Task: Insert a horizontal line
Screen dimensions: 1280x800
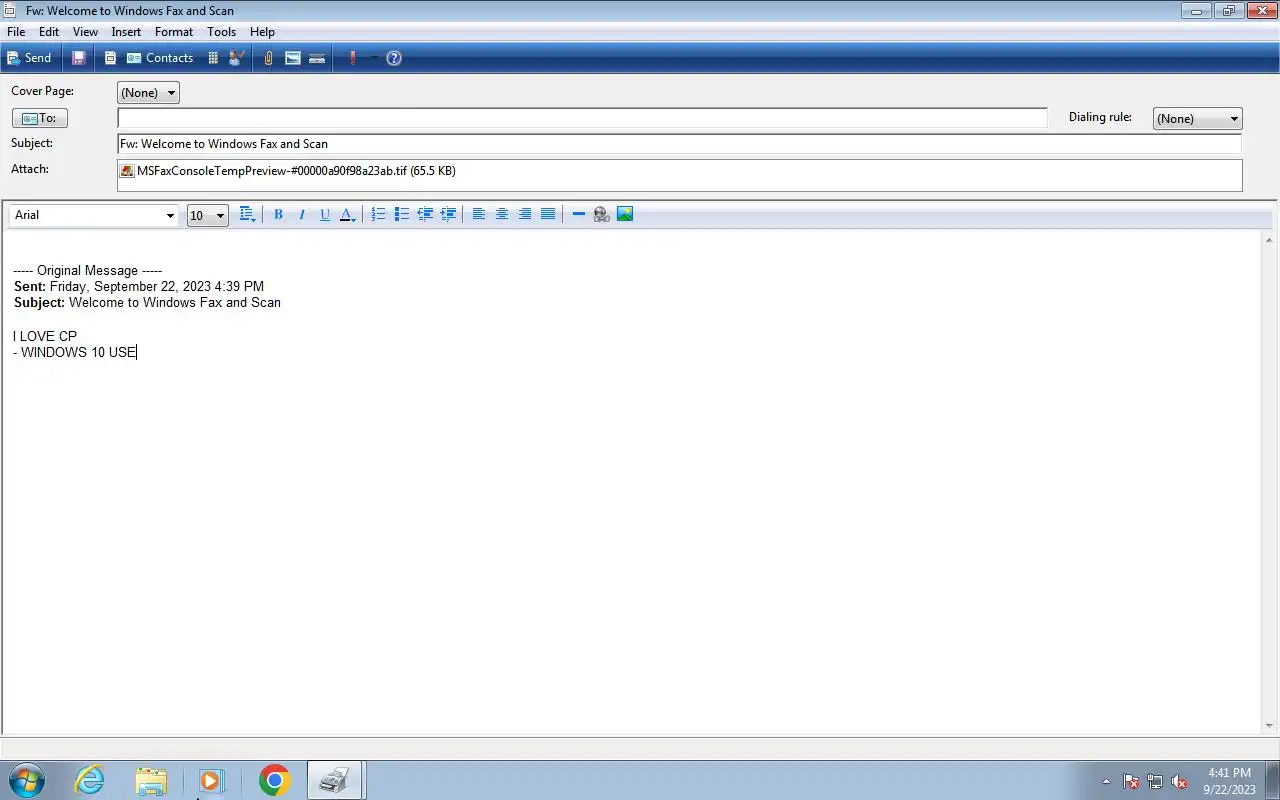Action: click(x=578, y=214)
